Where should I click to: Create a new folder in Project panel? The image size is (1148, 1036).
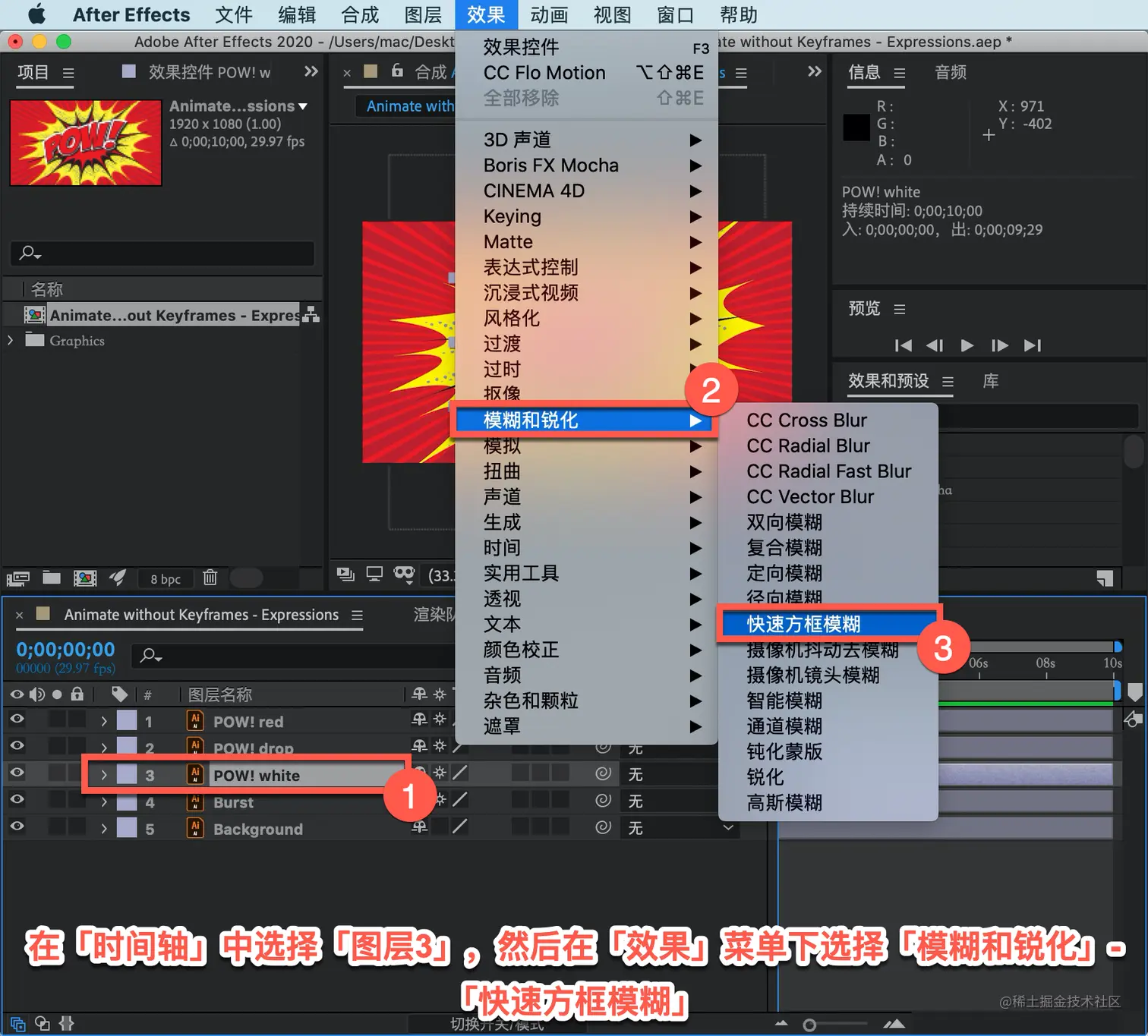coord(52,578)
